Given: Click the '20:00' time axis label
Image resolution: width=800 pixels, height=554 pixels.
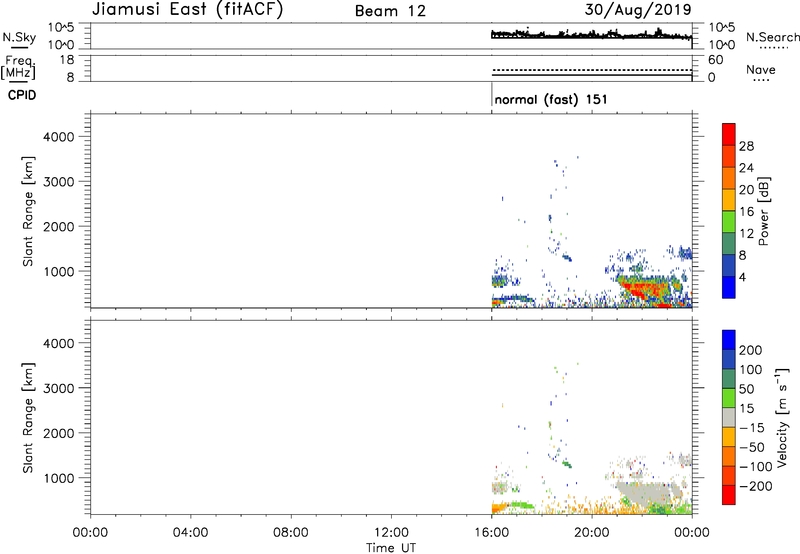Looking at the screenshot, I should [x=592, y=533].
